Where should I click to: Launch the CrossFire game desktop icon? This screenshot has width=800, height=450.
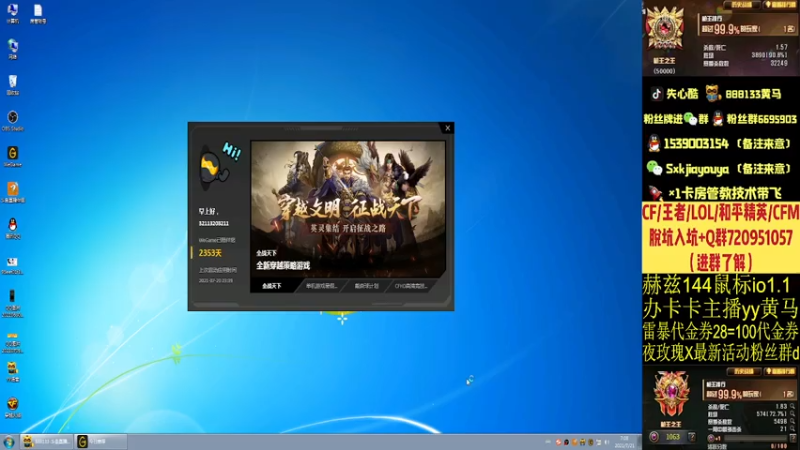pyautogui.click(x=13, y=407)
